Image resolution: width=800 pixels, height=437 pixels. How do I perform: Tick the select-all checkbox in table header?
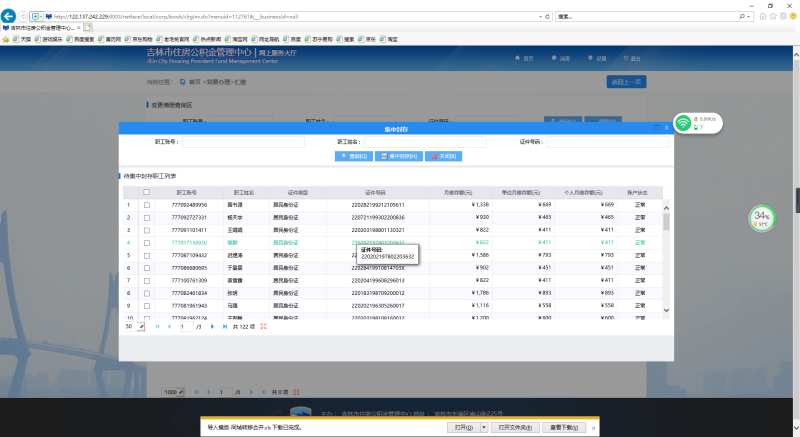[x=146, y=192]
